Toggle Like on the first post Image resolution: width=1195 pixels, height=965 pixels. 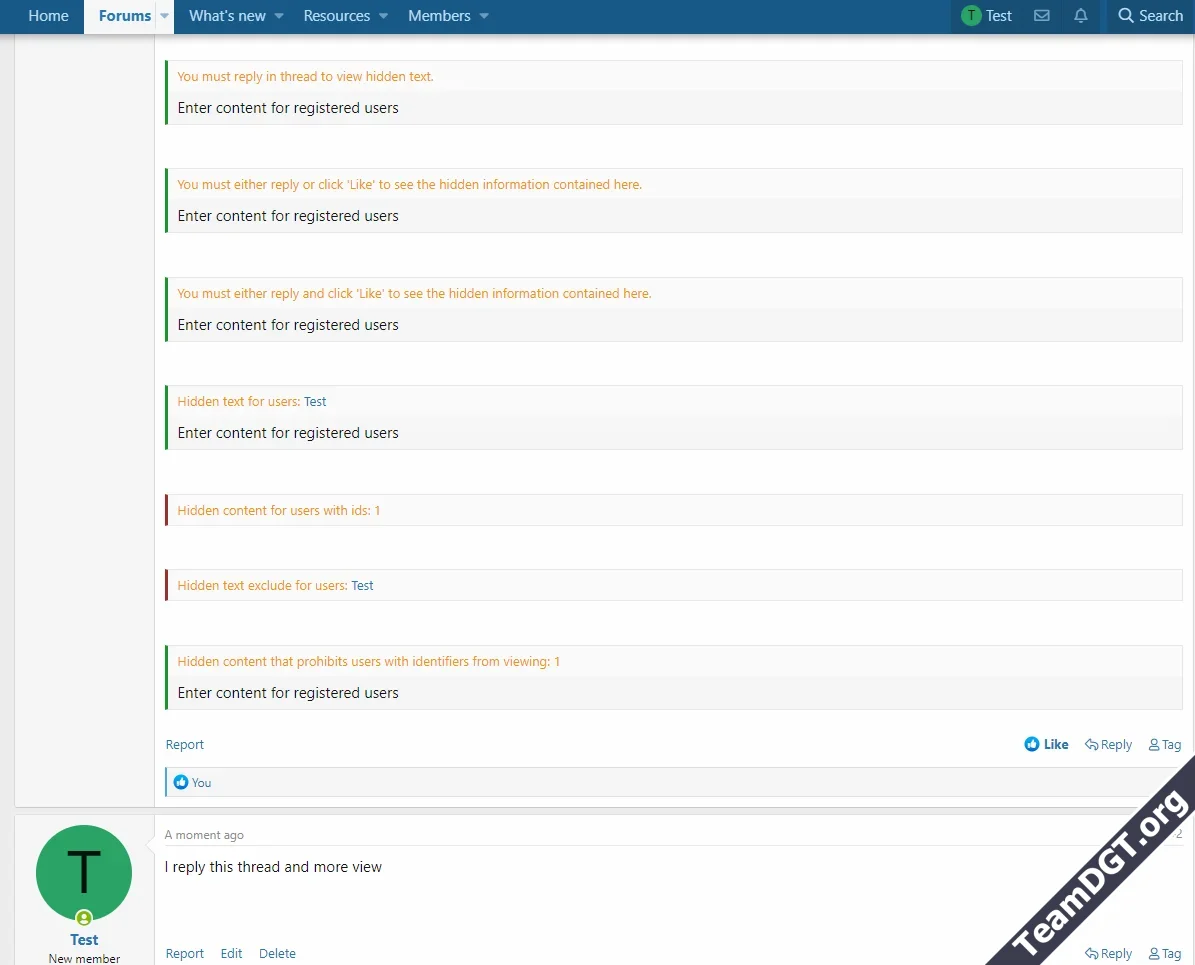(x=1046, y=744)
